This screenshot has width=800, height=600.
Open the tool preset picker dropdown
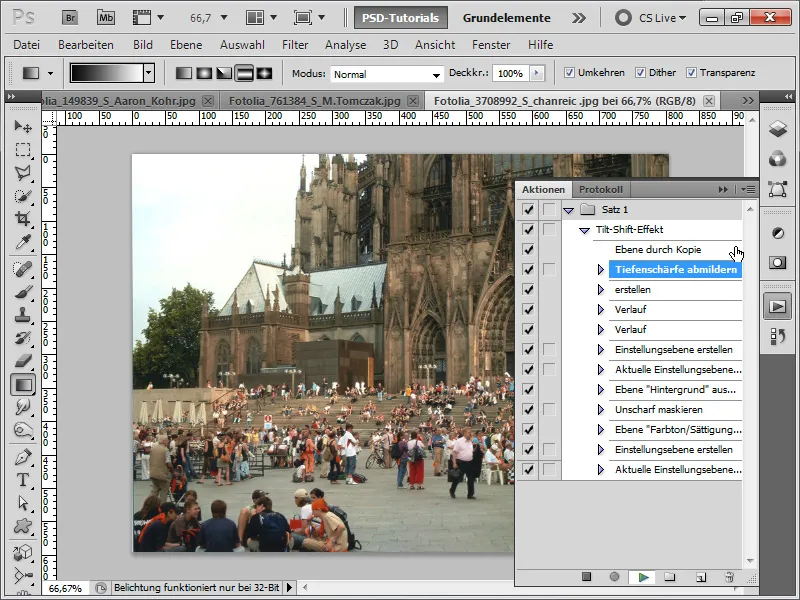pyautogui.click(x=50, y=73)
